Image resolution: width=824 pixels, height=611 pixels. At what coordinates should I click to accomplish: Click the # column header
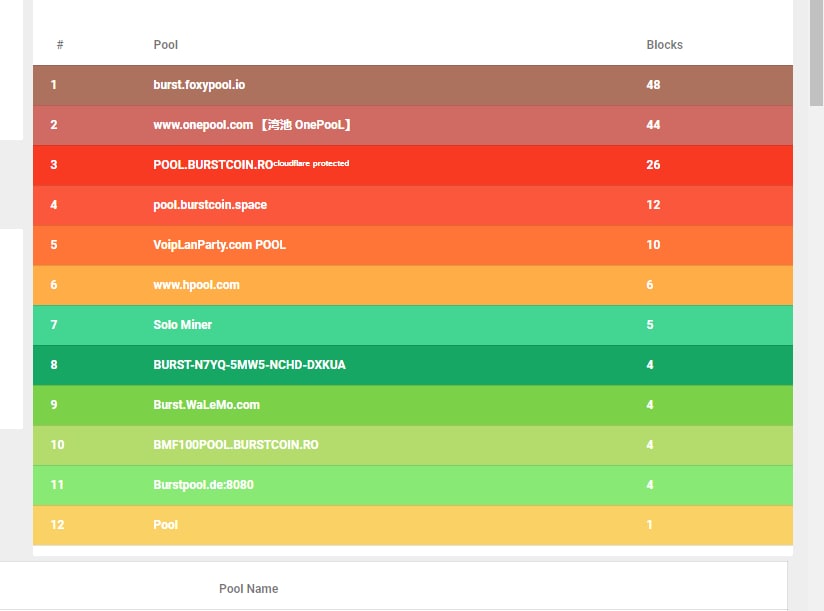60,45
